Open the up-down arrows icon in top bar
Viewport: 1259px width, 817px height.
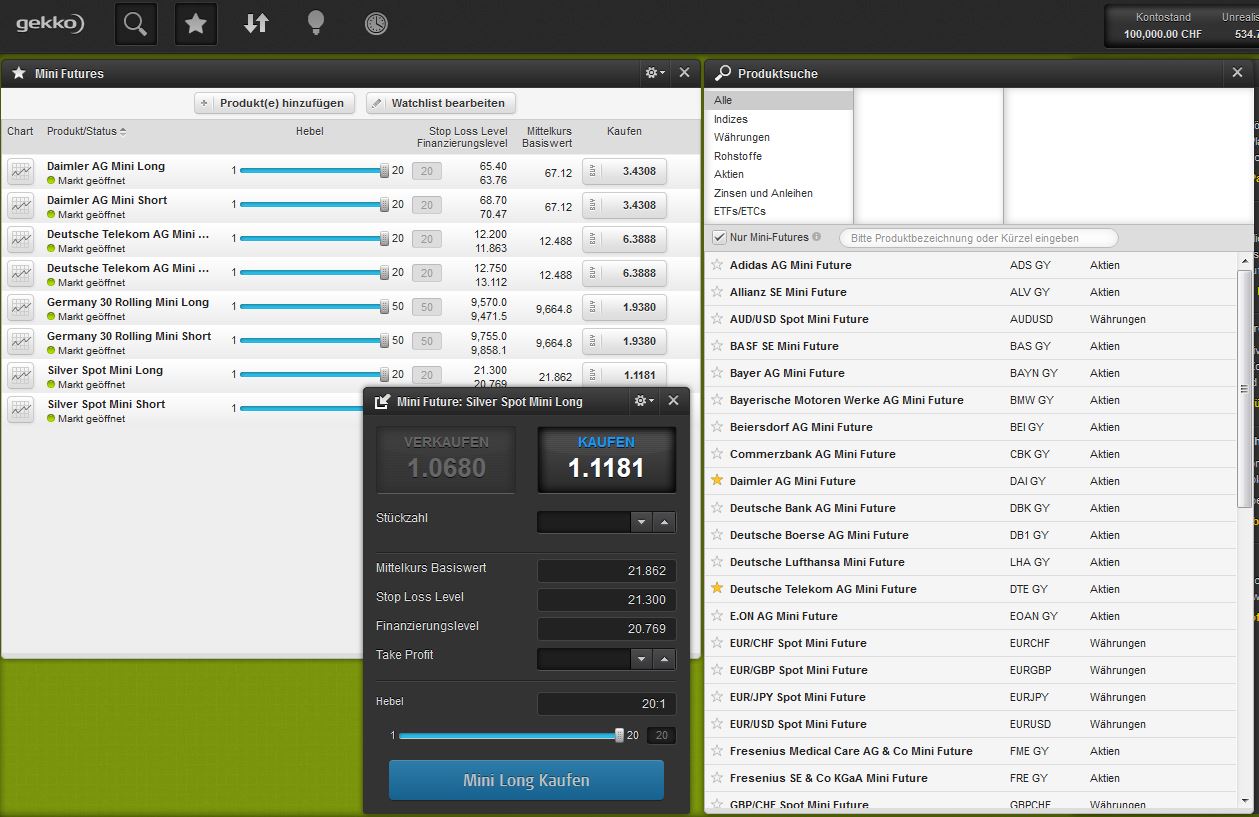coord(256,24)
